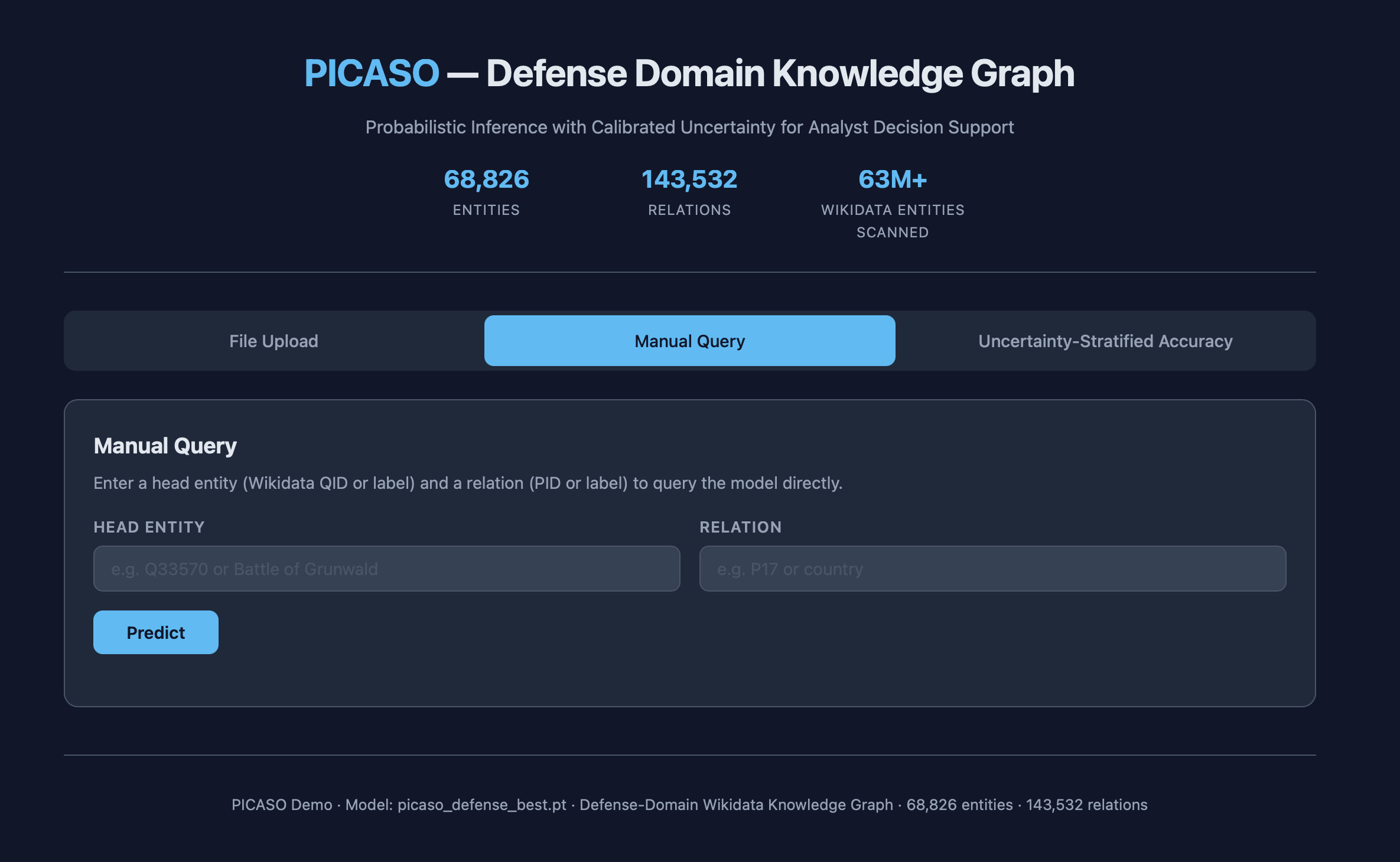Click the 143,532 relations count
Viewport: 1400px width, 862px height.
coord(689,179)
